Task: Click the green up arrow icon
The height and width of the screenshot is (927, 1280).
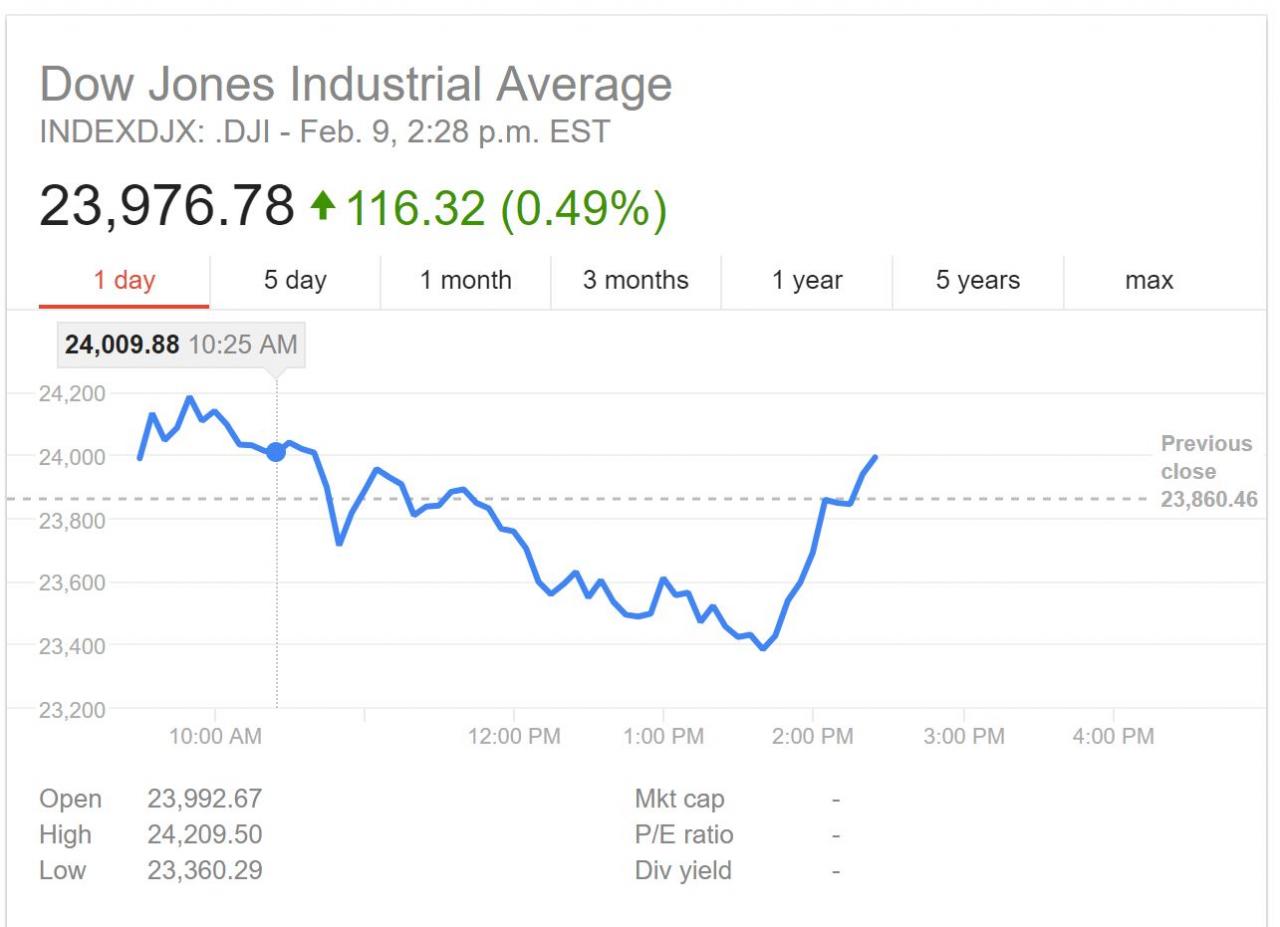Action: click(322, 205)
